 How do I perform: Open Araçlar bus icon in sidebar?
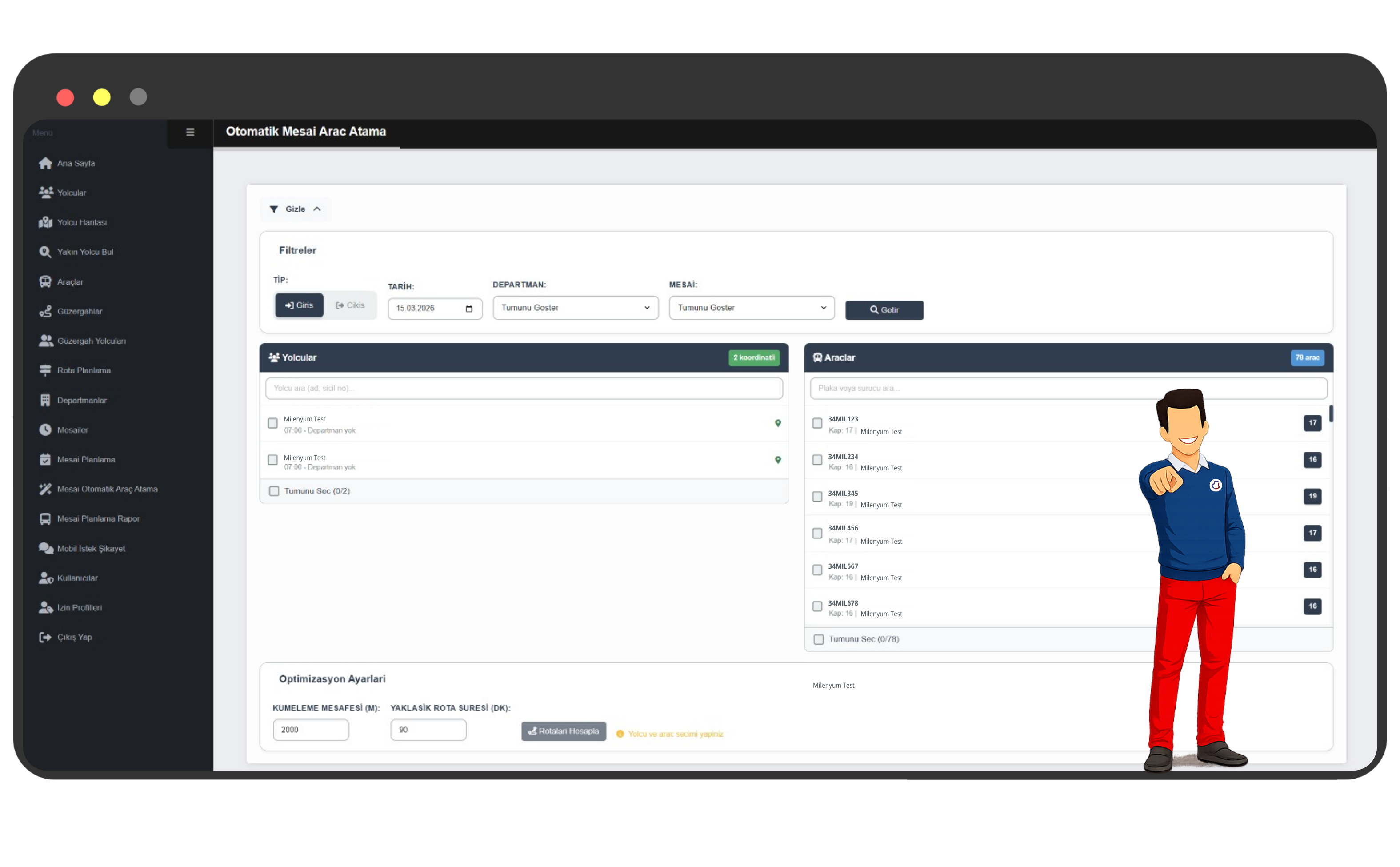pyautogui.click(x=45, y=281)
